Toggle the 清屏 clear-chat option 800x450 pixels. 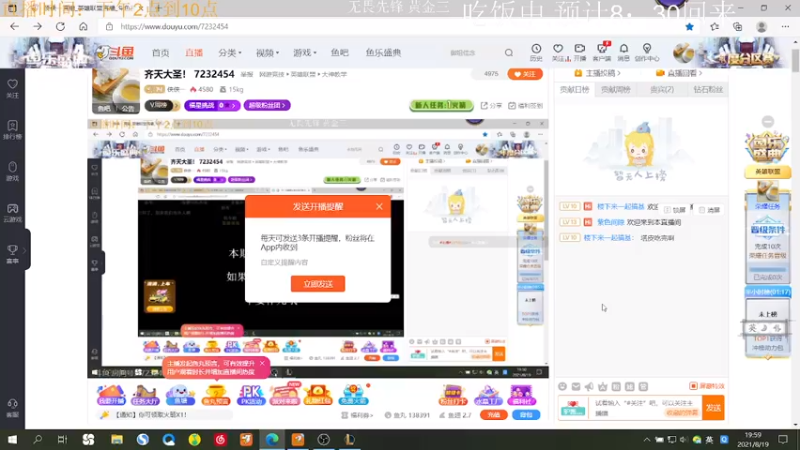click(709, 210)
